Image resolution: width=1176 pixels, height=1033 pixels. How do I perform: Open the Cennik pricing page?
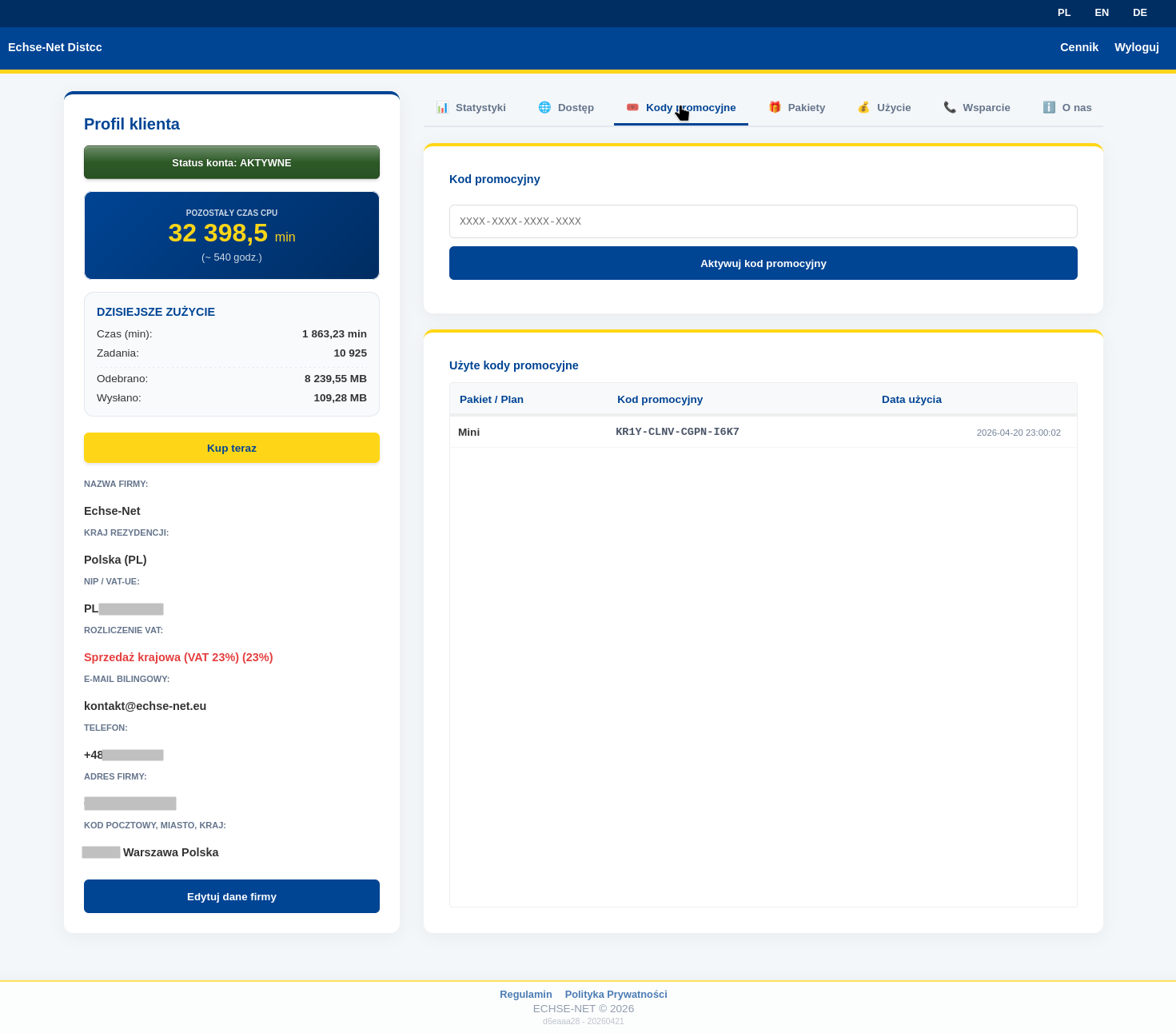[1079, 47]
